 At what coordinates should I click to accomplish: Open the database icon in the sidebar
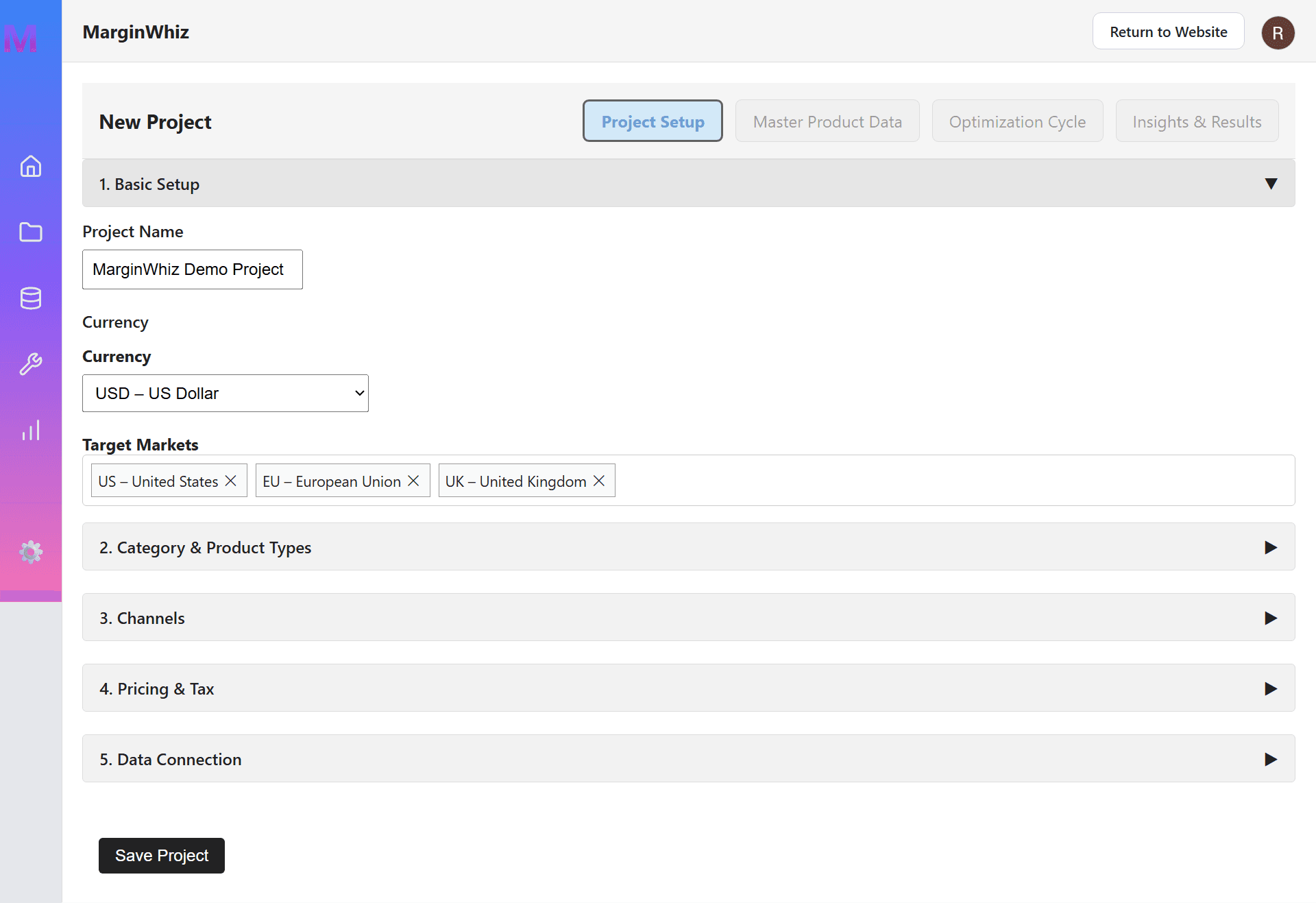click(31, 298)
